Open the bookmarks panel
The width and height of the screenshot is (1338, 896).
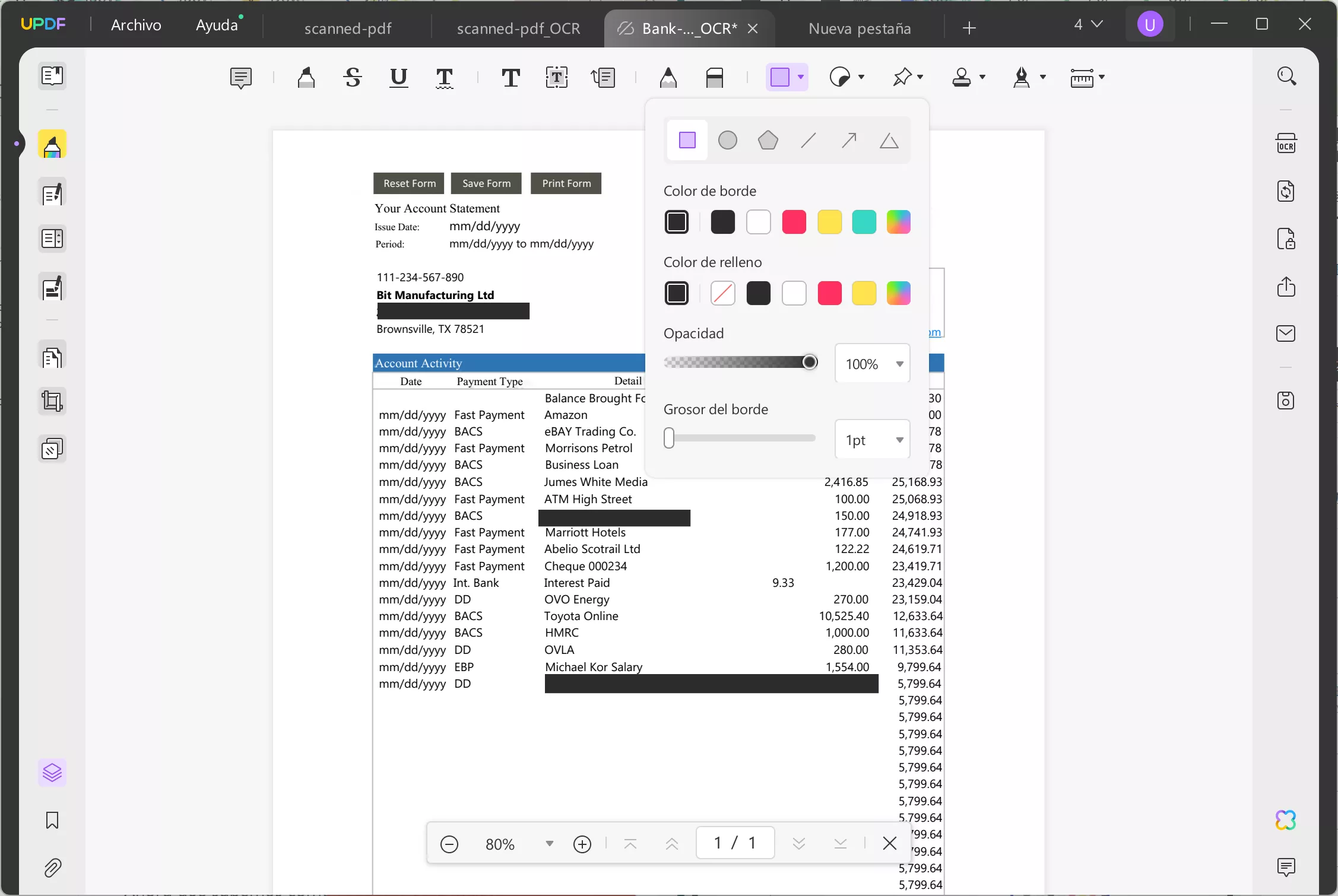(52, 821)
